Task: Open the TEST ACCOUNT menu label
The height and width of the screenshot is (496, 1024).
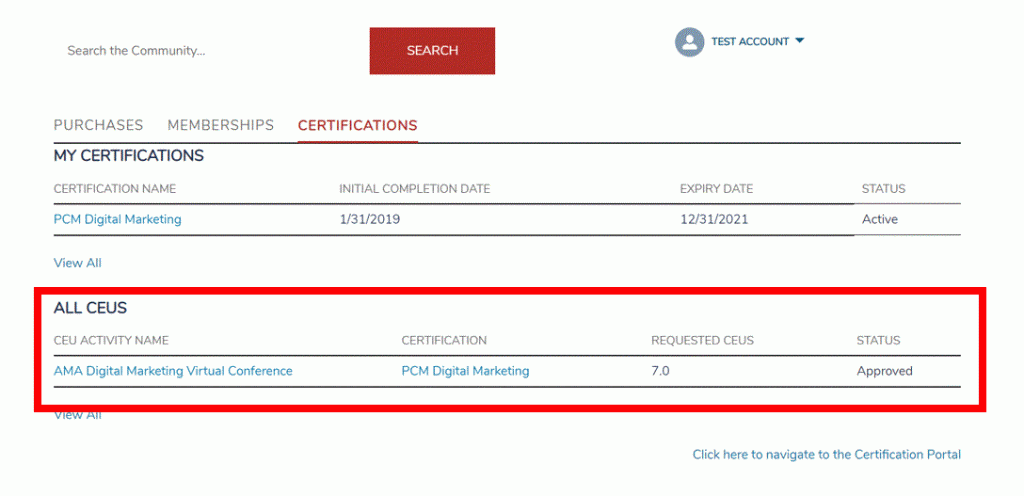Action: pos(749,42)
